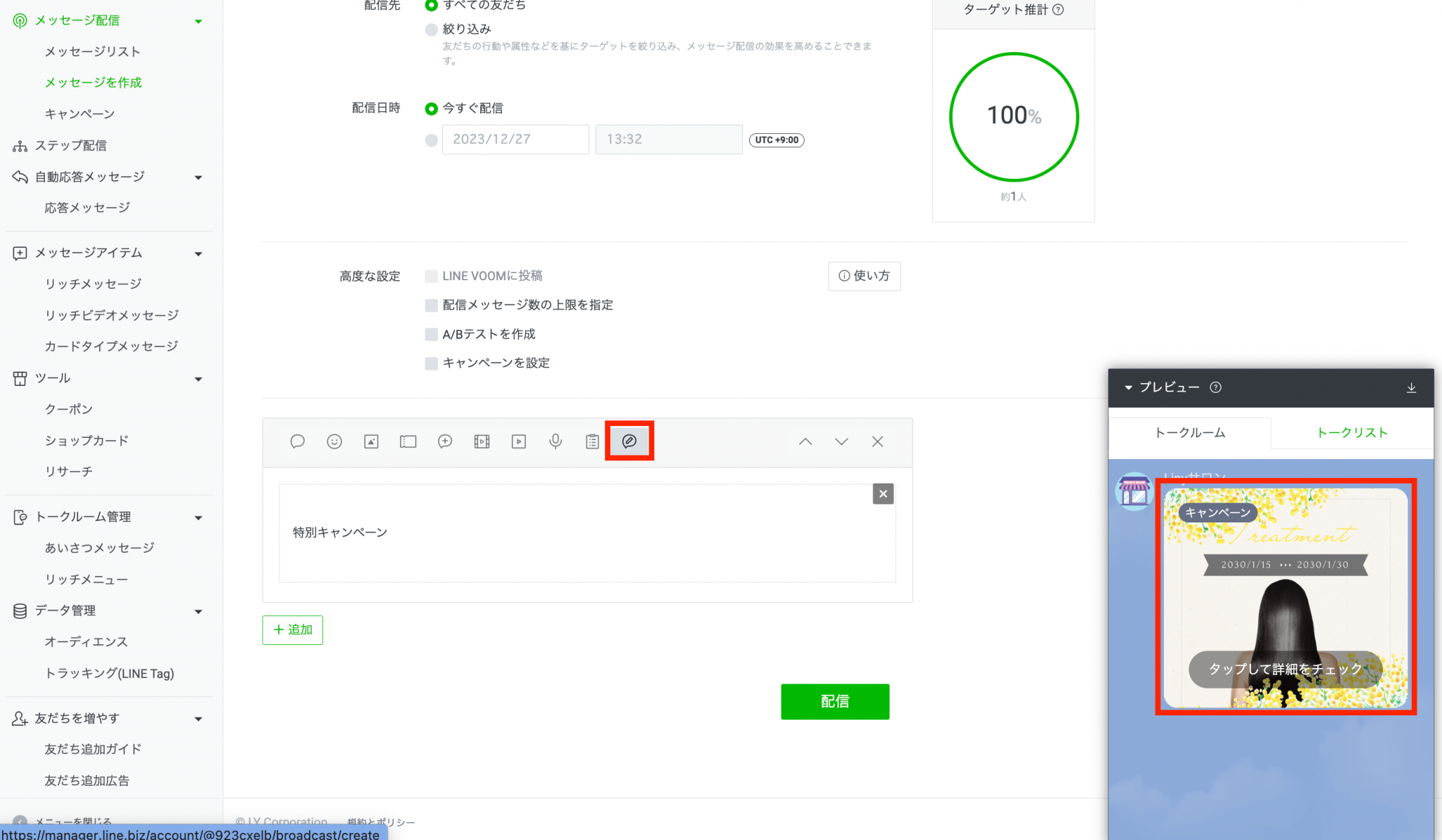
Task: Enable the A/Bテストを作成 checkbox
Action: [x=431, y=334]
